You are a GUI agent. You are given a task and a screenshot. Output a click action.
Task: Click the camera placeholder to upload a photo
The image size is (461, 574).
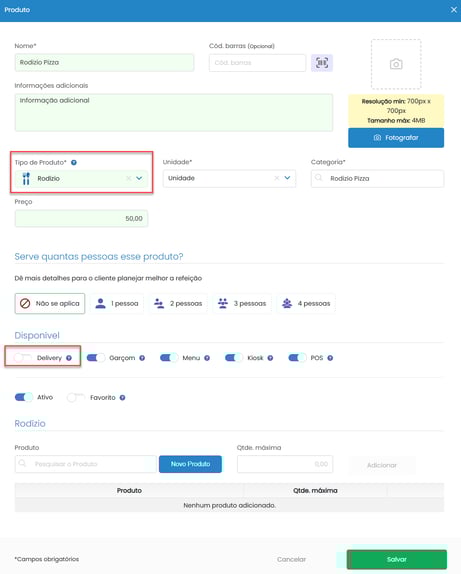[x=396, y=64]
